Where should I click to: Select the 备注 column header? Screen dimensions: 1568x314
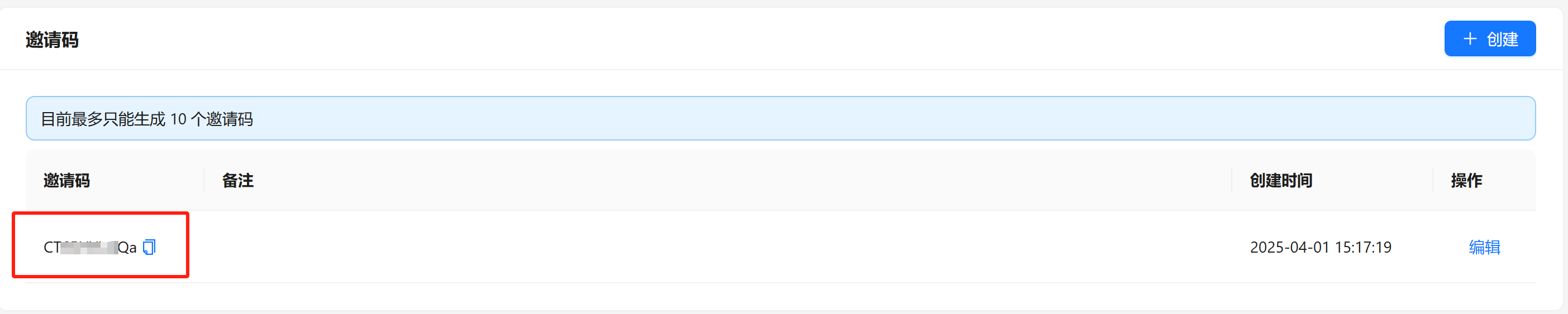tap(237, 180)
